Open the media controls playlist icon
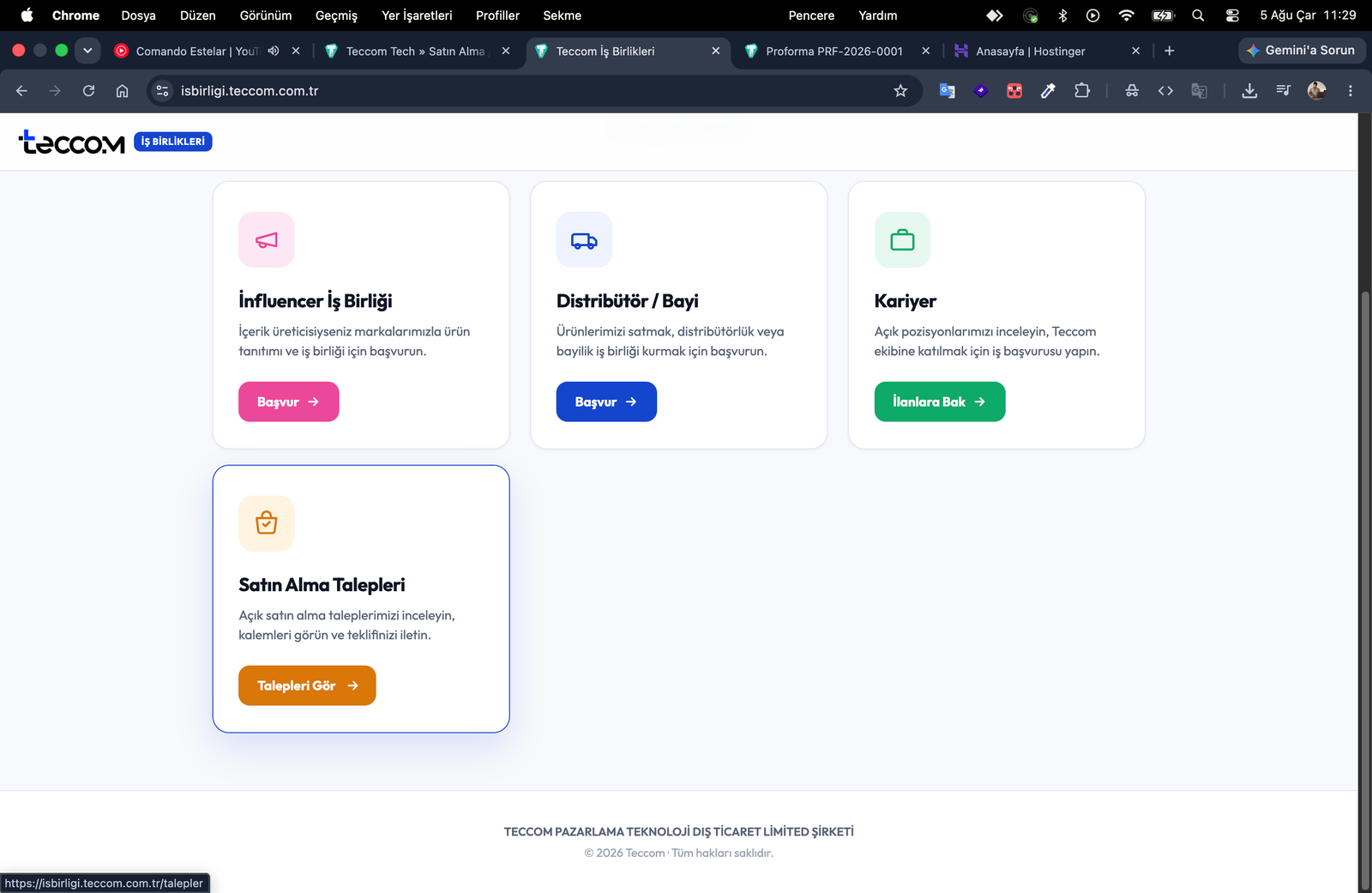 [1283, 91]
